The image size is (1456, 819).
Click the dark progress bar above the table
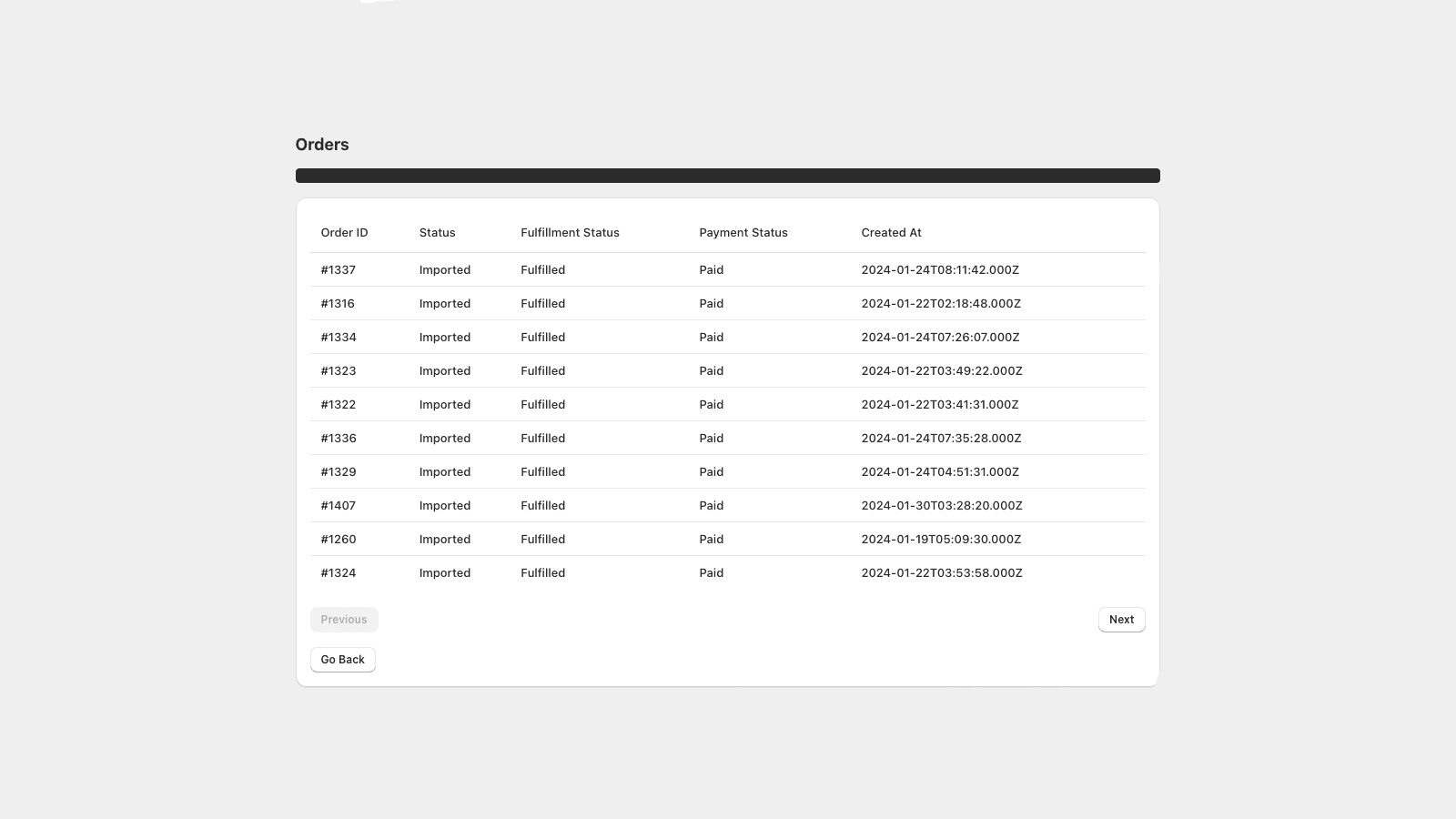pos(727,175)
